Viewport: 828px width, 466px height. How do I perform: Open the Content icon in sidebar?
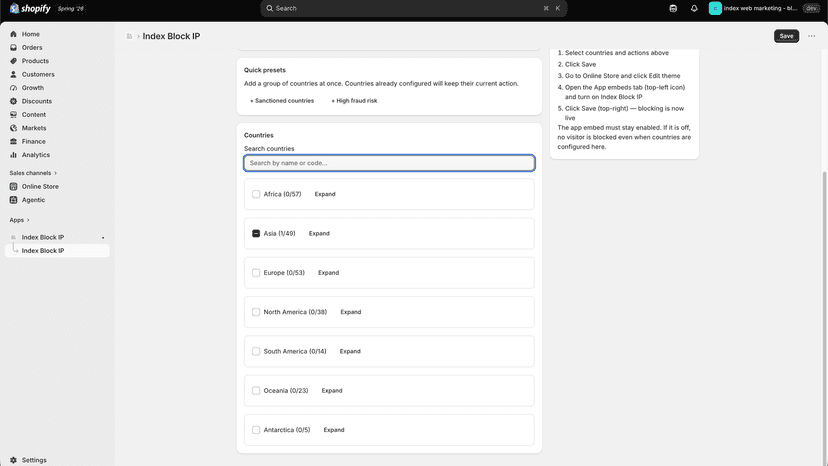tap(14, 115)
